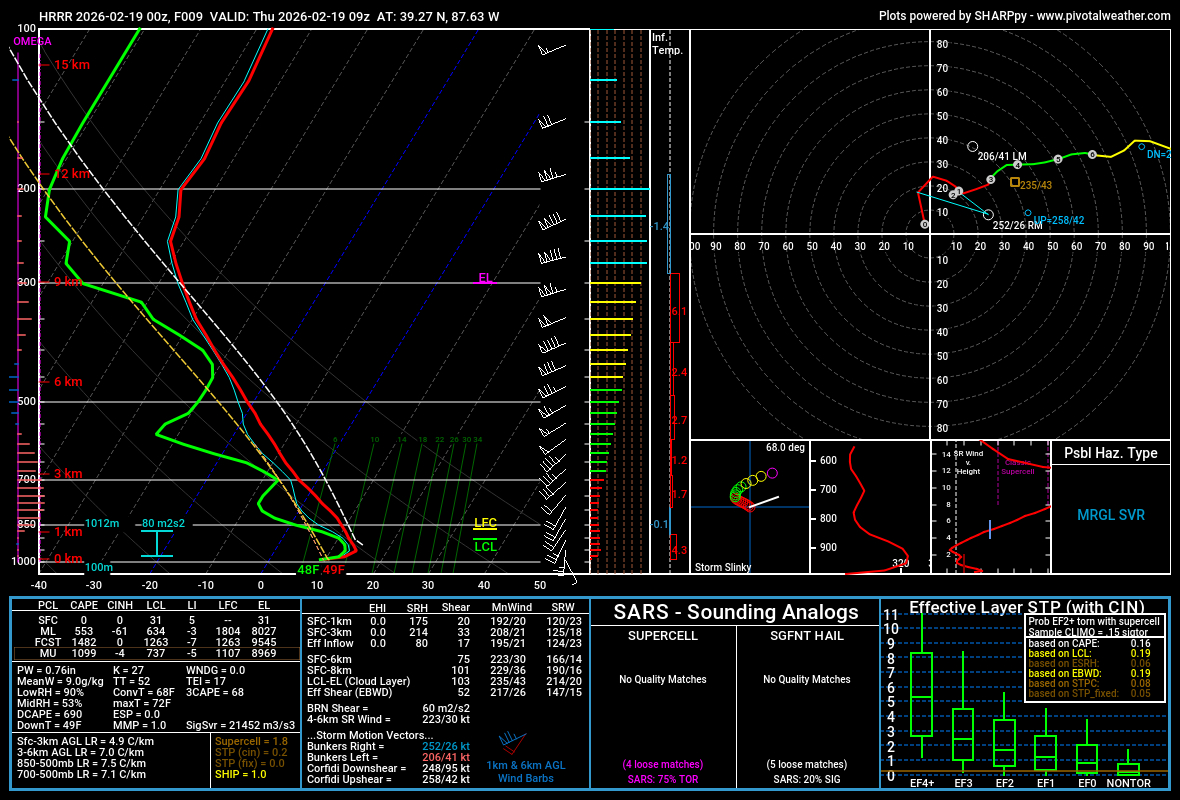Click the MRGL SVR hazard type label
Screen dimensions: 1180x800
(x=1110, y=515)
